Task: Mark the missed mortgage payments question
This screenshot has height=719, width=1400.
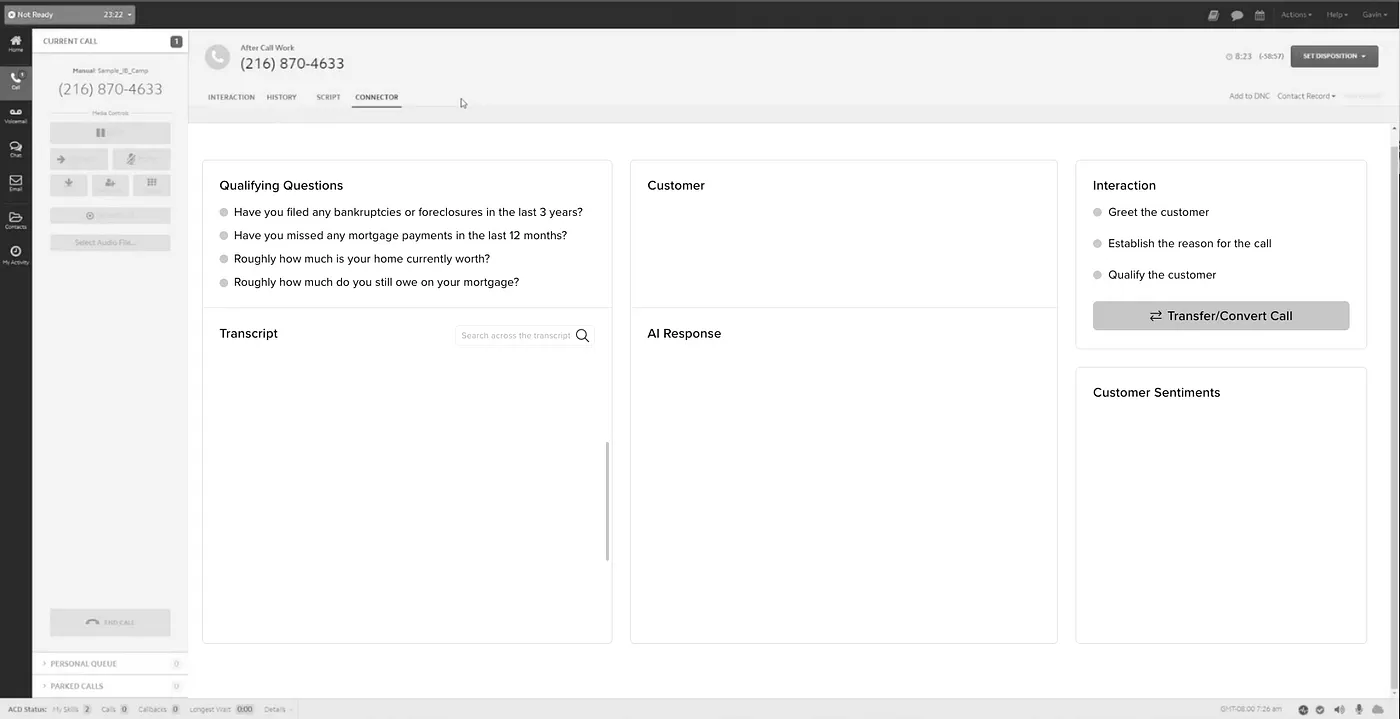Action: point(224,236)
